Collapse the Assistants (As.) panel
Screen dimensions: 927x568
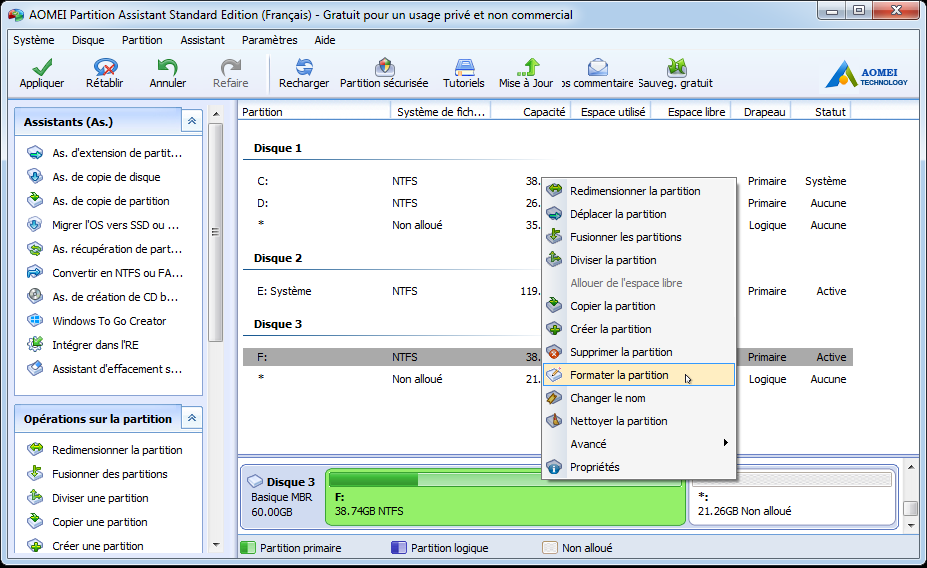coord(192,121)
